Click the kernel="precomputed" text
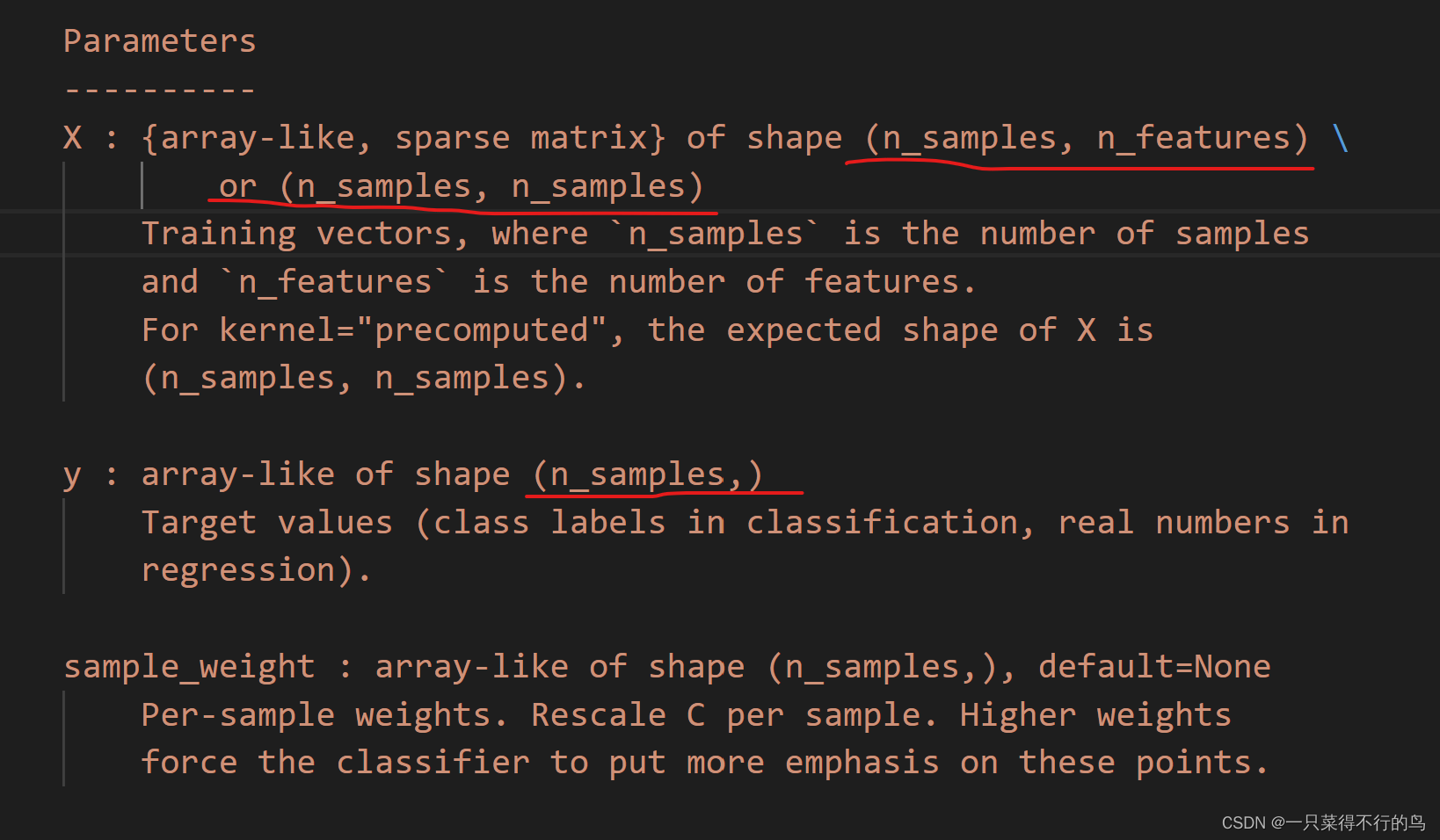The width and height of the screenshot is (1440, 840). pos(412,330)
